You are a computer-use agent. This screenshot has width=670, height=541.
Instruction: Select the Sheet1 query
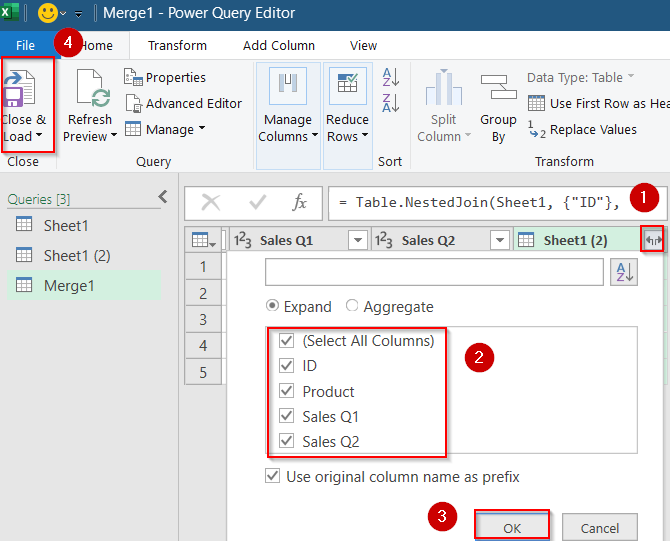coord(84,225)
